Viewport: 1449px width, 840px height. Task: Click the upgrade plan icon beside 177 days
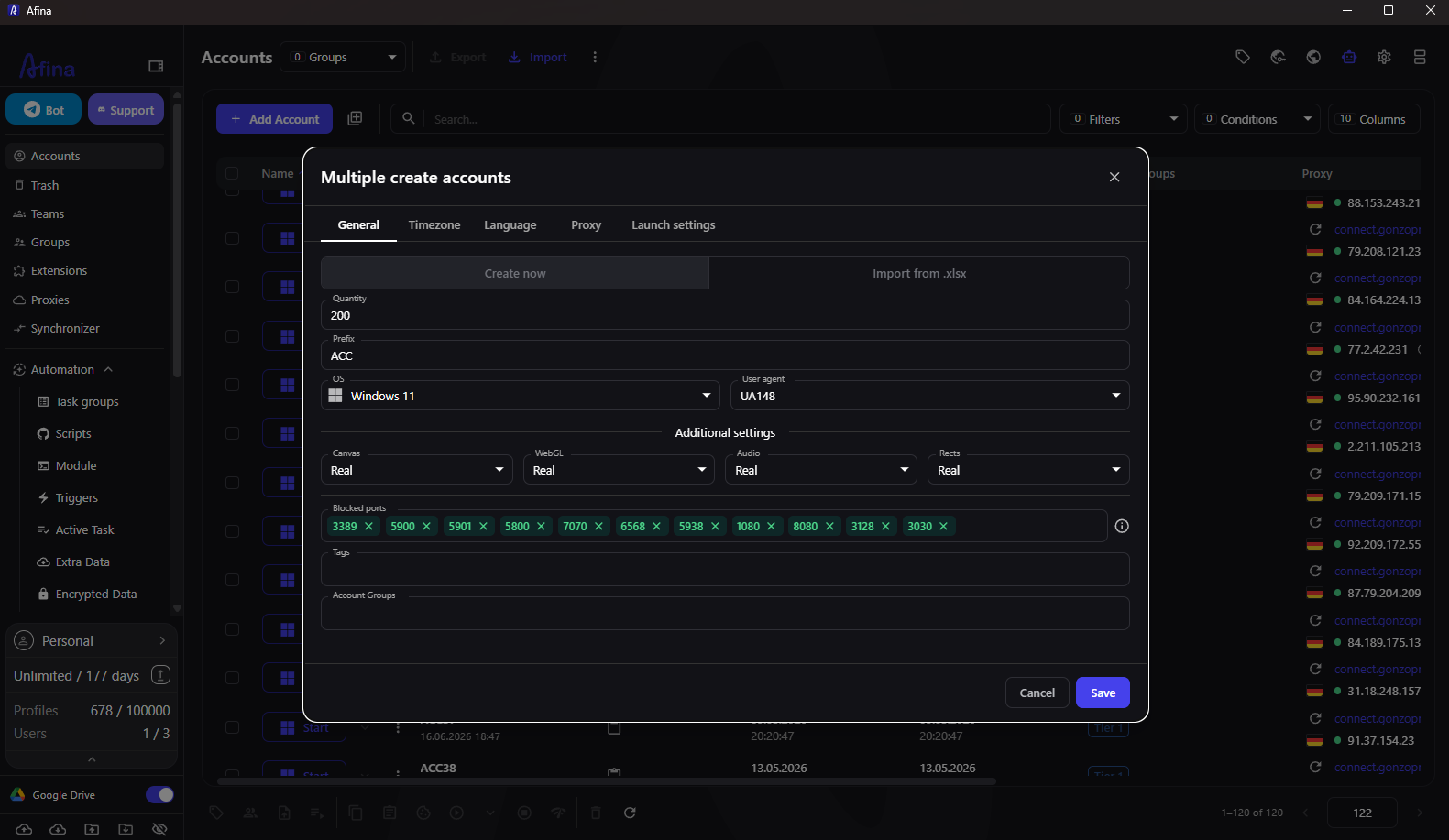[160, 675]
